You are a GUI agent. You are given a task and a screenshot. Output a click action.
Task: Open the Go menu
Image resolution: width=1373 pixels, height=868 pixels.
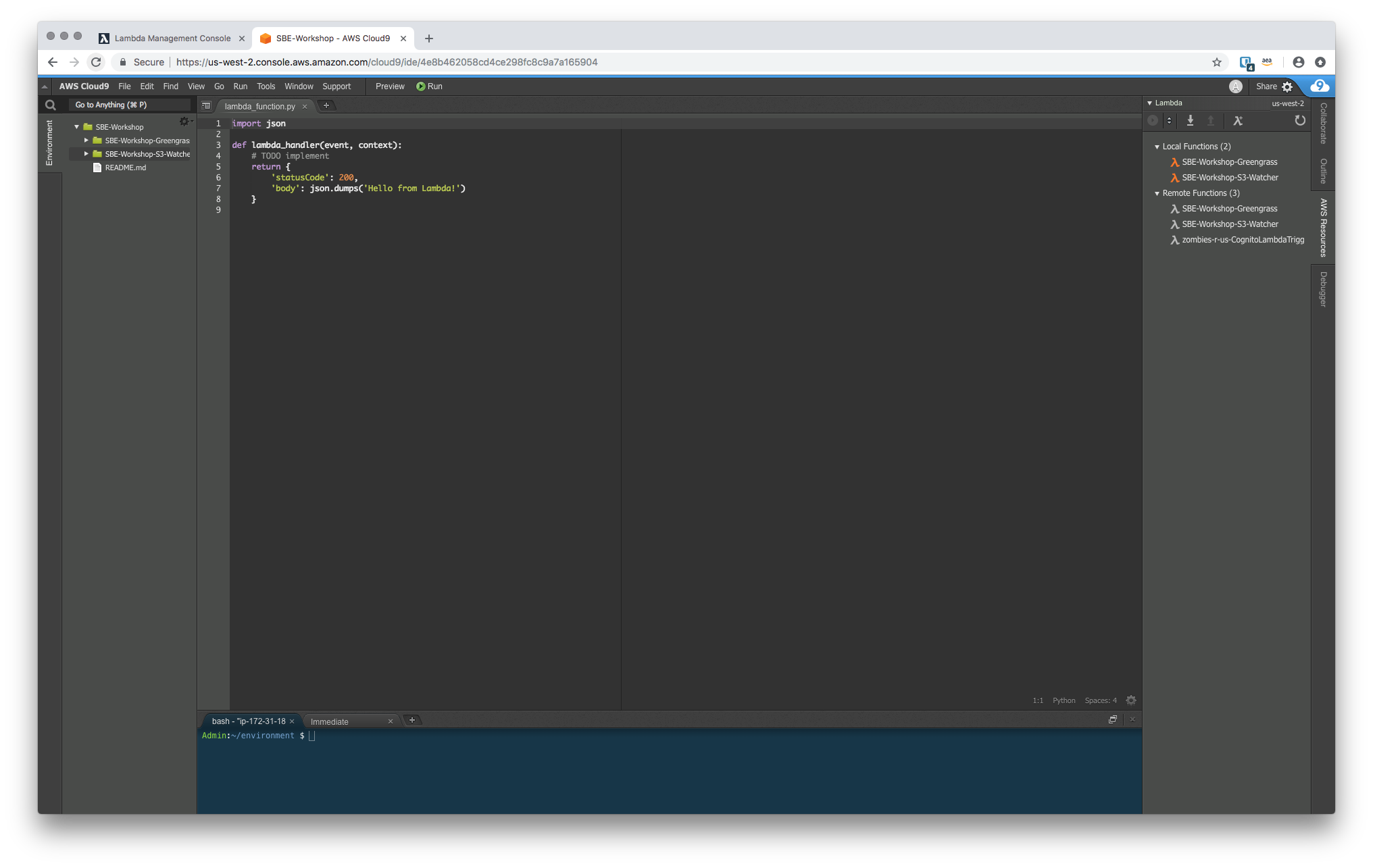[219, 86]
